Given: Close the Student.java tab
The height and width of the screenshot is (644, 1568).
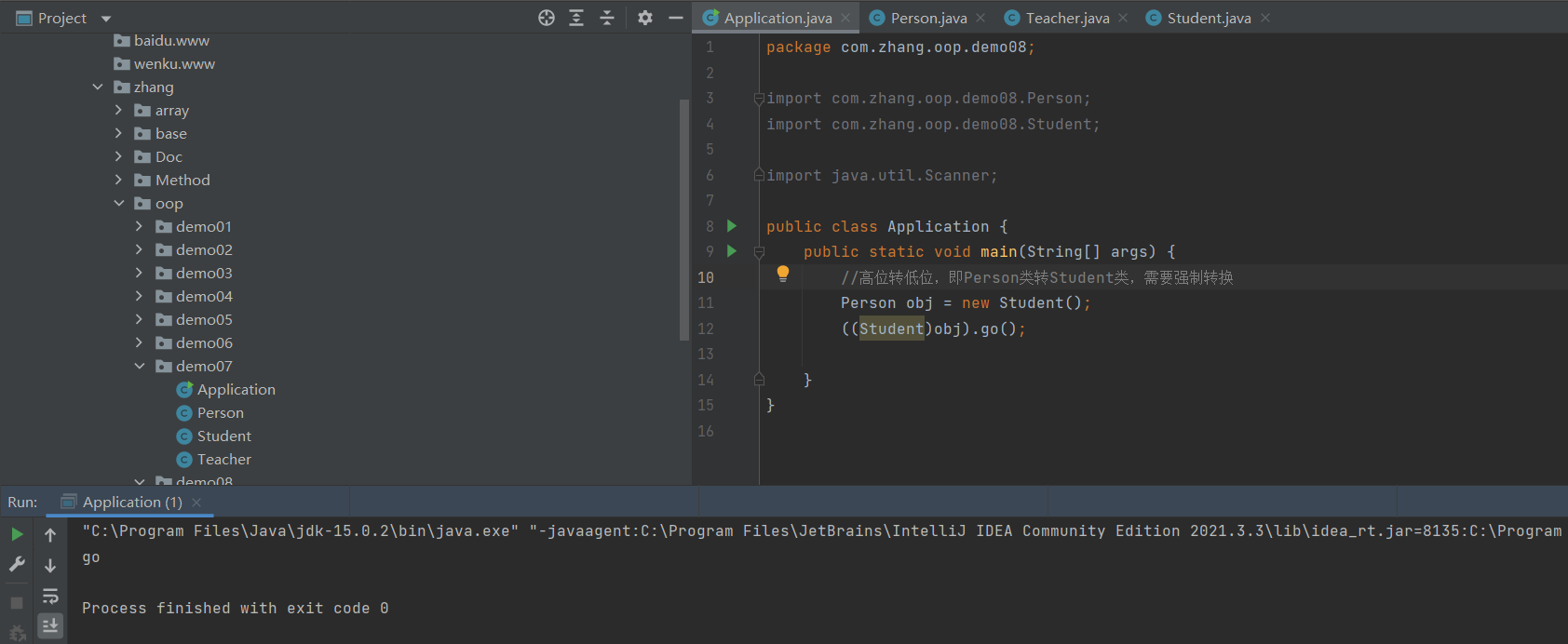Looking at the screenshot, I should (1265, 18).
